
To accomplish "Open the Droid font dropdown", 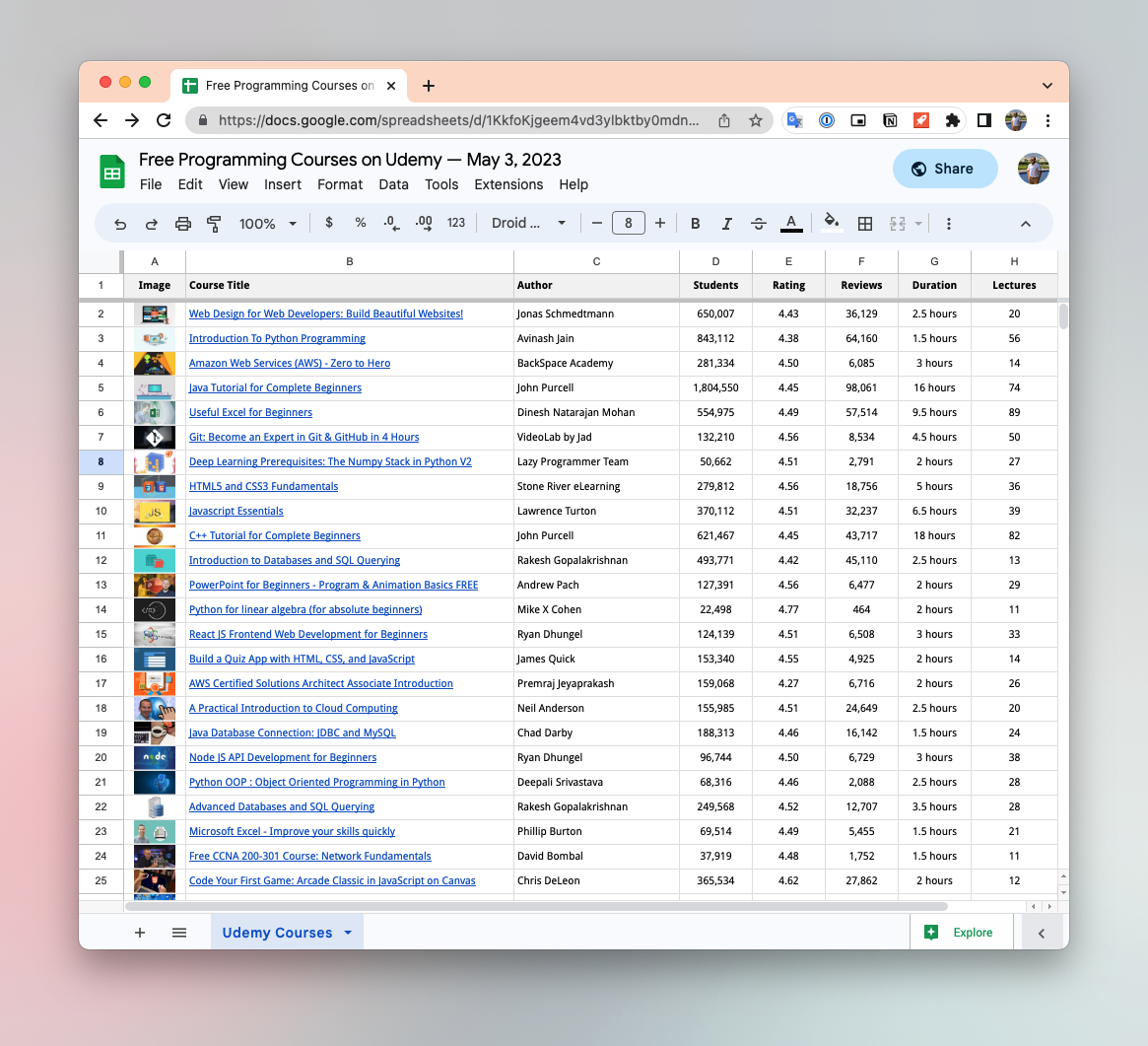I will (x=528, y=223).
